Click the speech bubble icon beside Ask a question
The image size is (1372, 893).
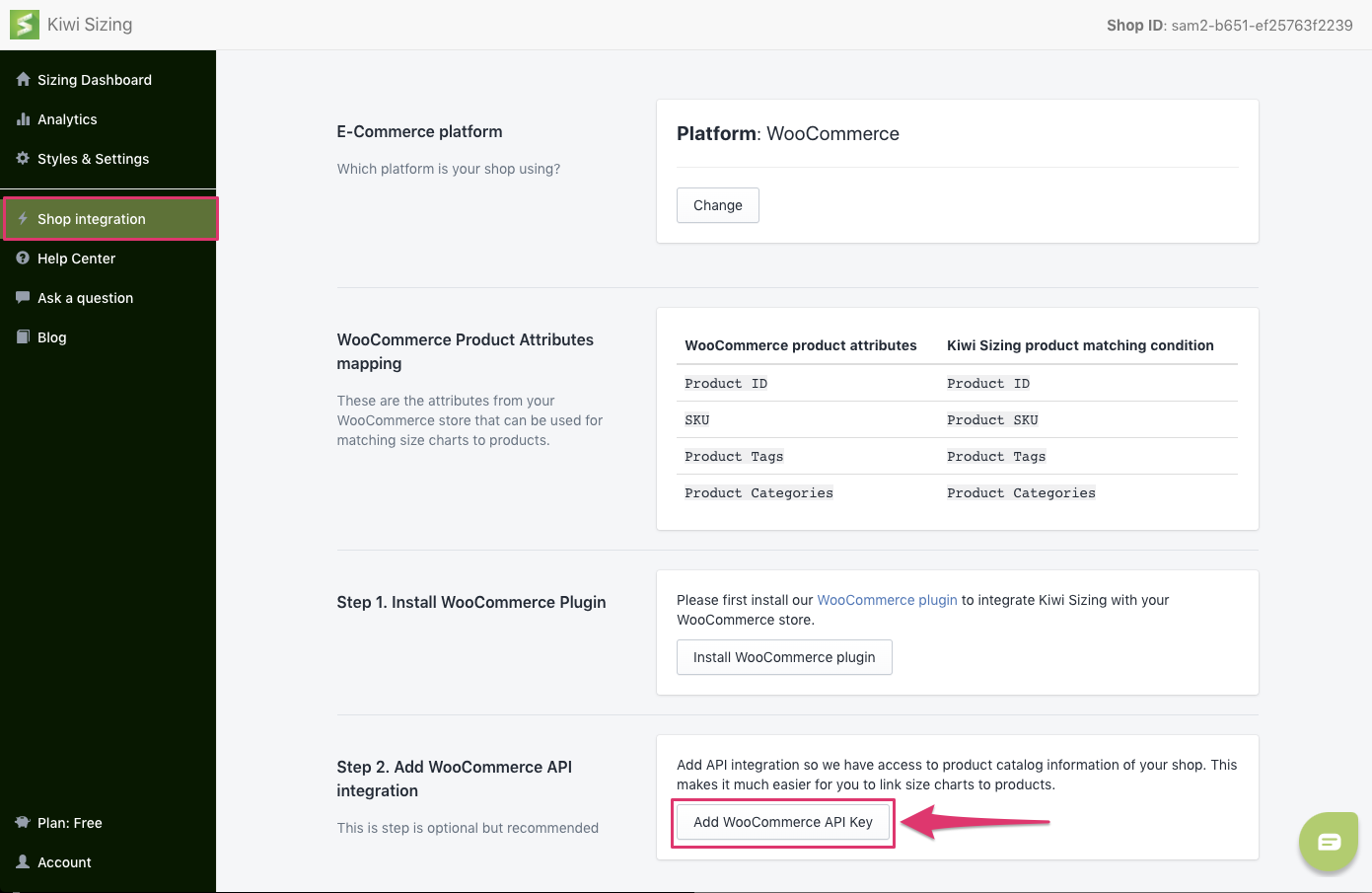point(23,297)
